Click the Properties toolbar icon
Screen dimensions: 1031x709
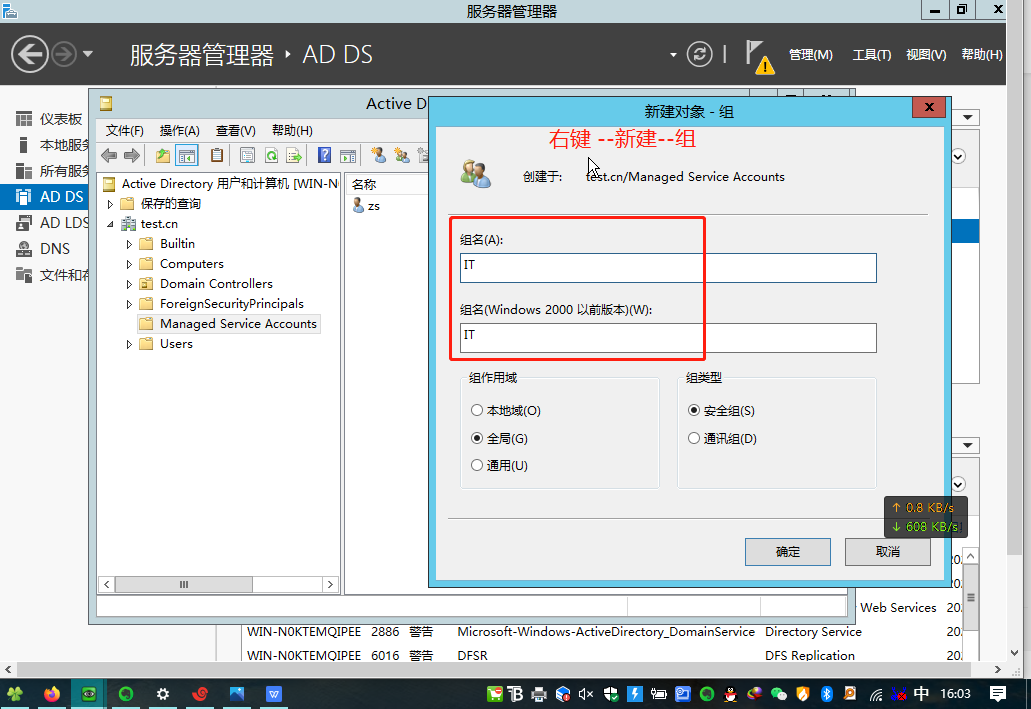247,156
